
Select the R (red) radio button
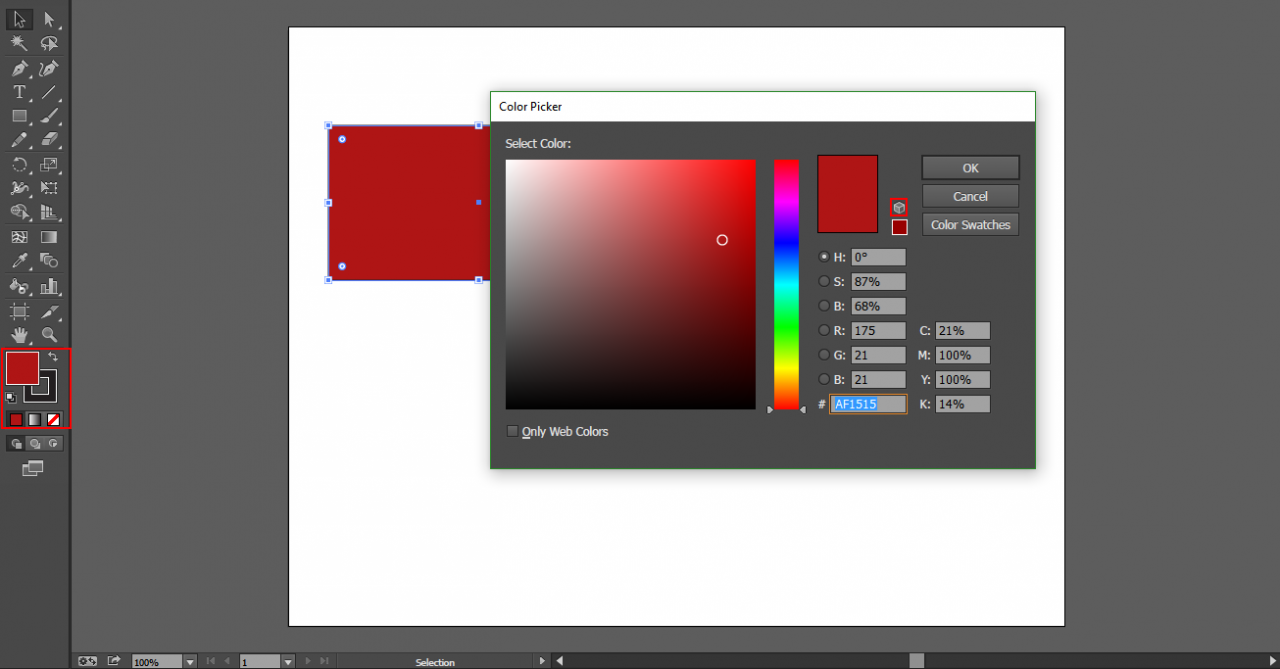pos(824,330)
